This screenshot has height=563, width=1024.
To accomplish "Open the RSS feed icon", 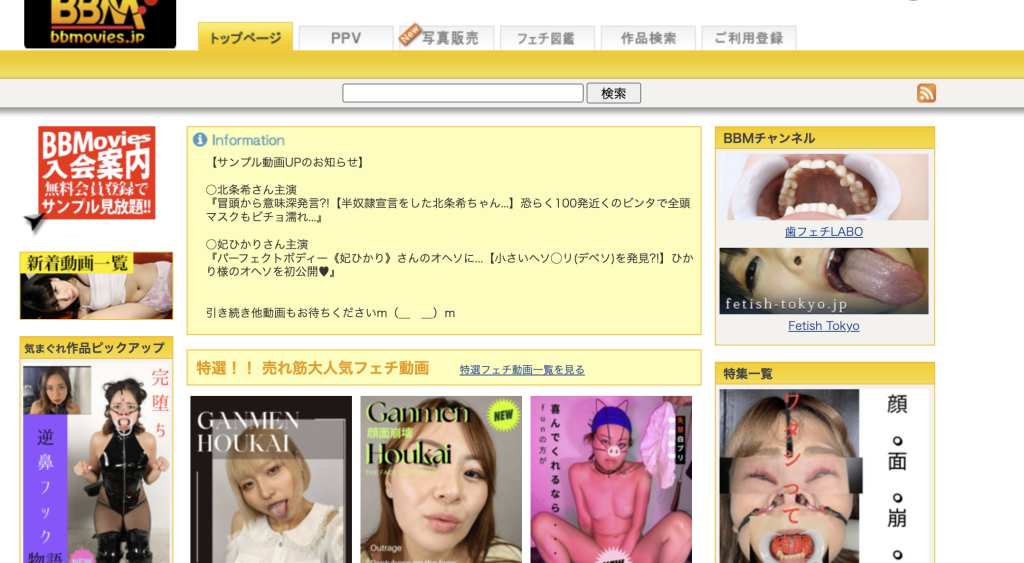I will (x=926, y=93).
